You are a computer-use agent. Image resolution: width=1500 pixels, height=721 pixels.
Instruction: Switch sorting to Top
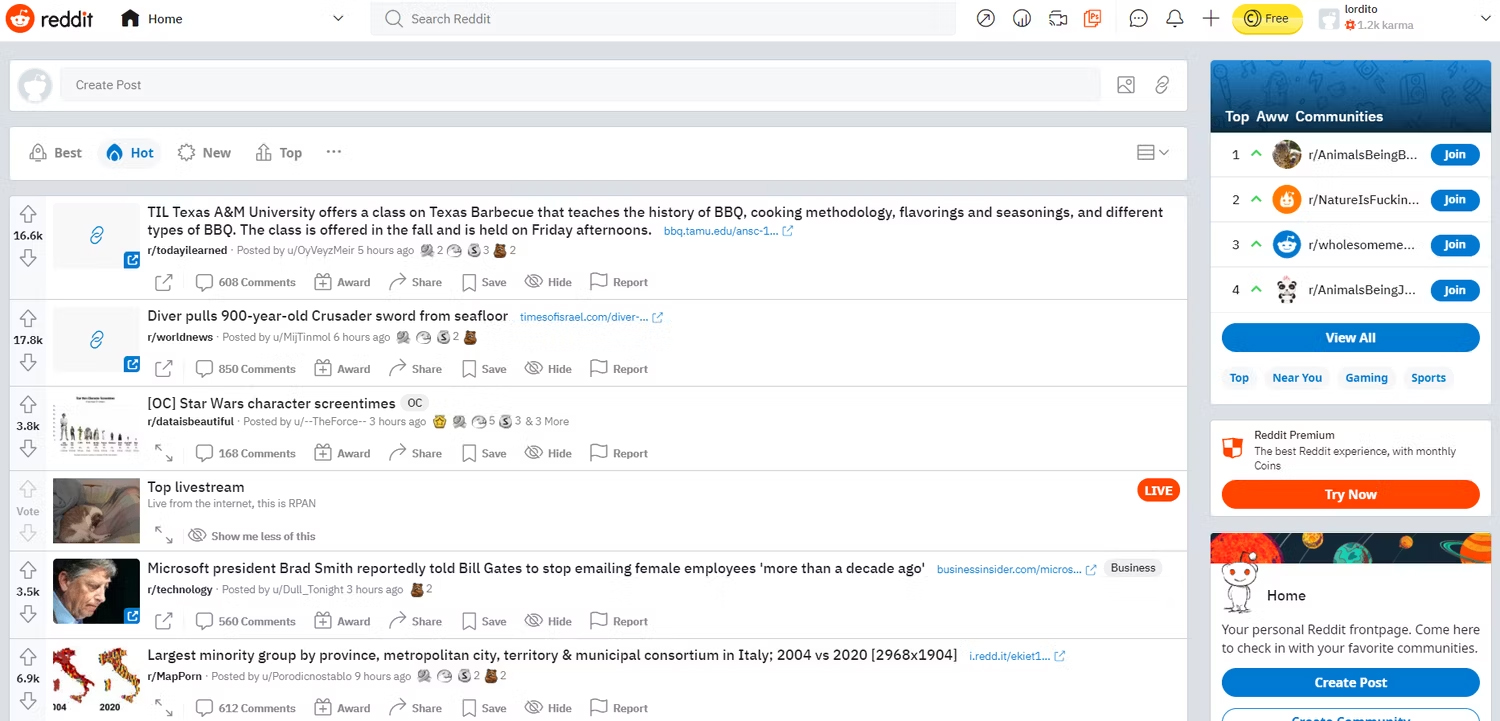pos(278,152)
